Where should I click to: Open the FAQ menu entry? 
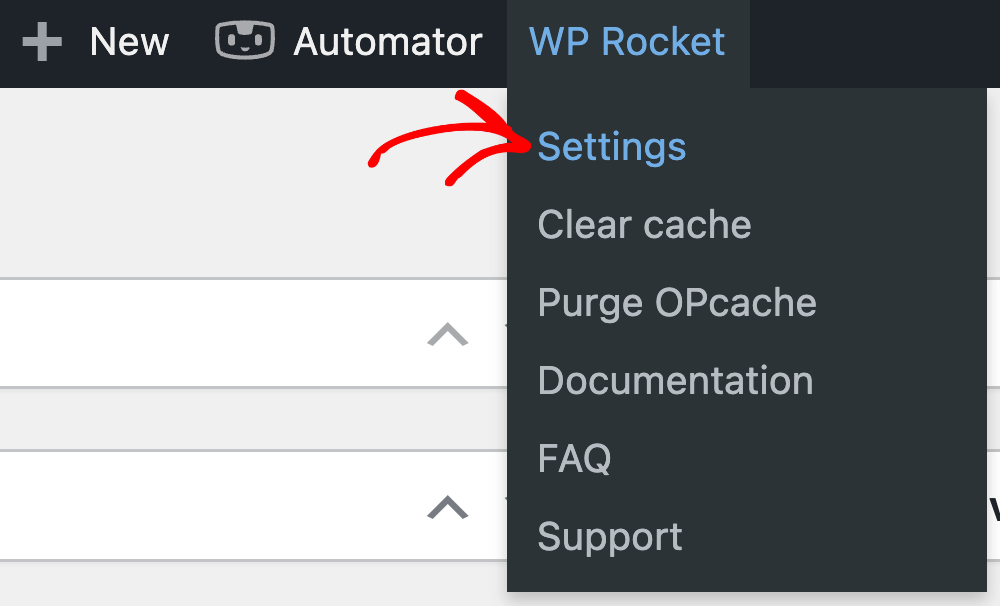(575, 458)
